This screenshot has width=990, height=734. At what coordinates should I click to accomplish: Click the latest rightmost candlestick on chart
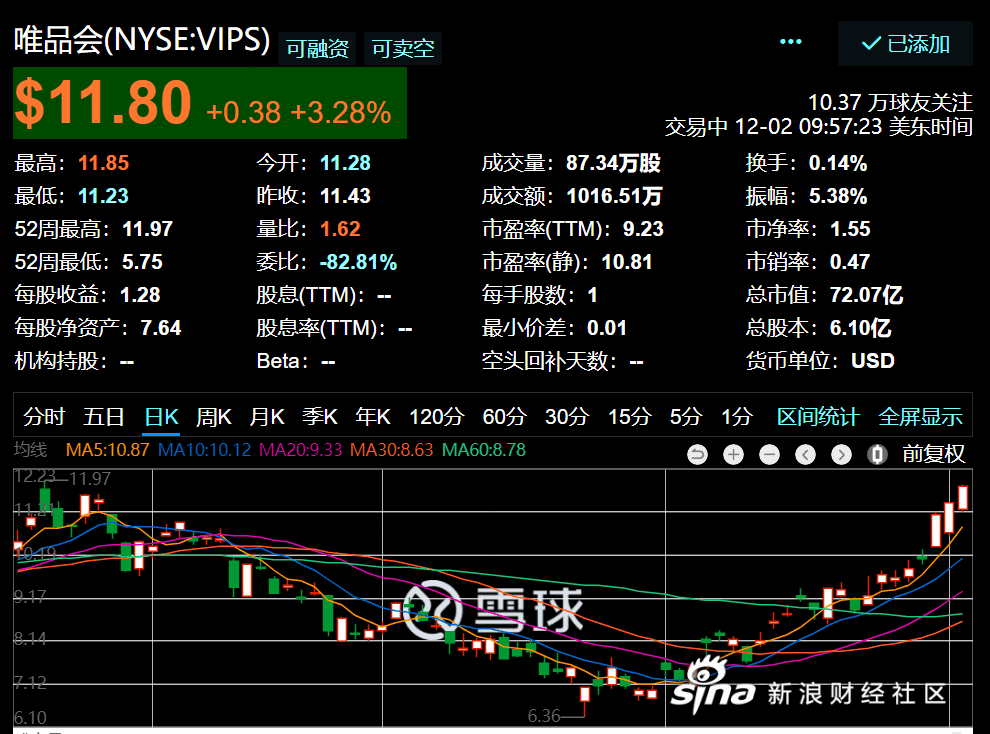(x=963, y=497)
